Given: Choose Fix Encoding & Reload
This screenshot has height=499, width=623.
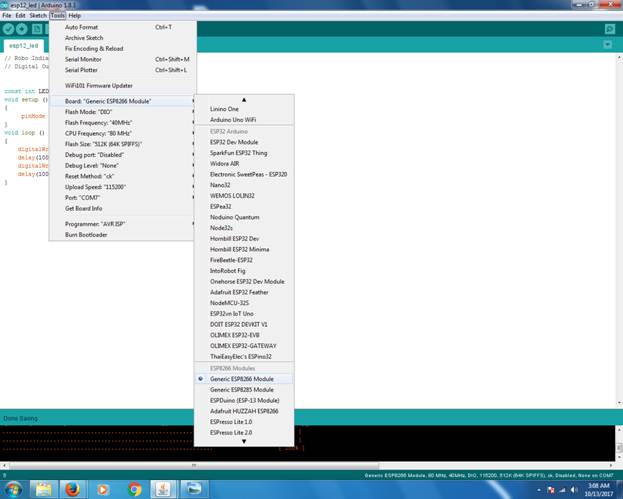Looking at the screenshot, I should [122, 48].
